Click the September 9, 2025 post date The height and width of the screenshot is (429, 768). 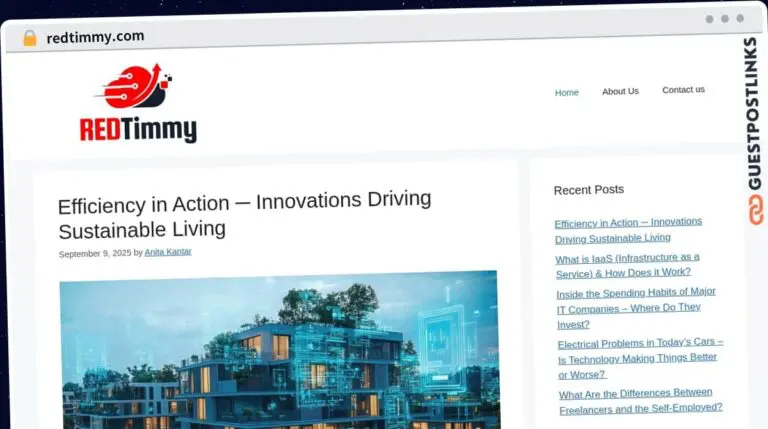point(95,253)
